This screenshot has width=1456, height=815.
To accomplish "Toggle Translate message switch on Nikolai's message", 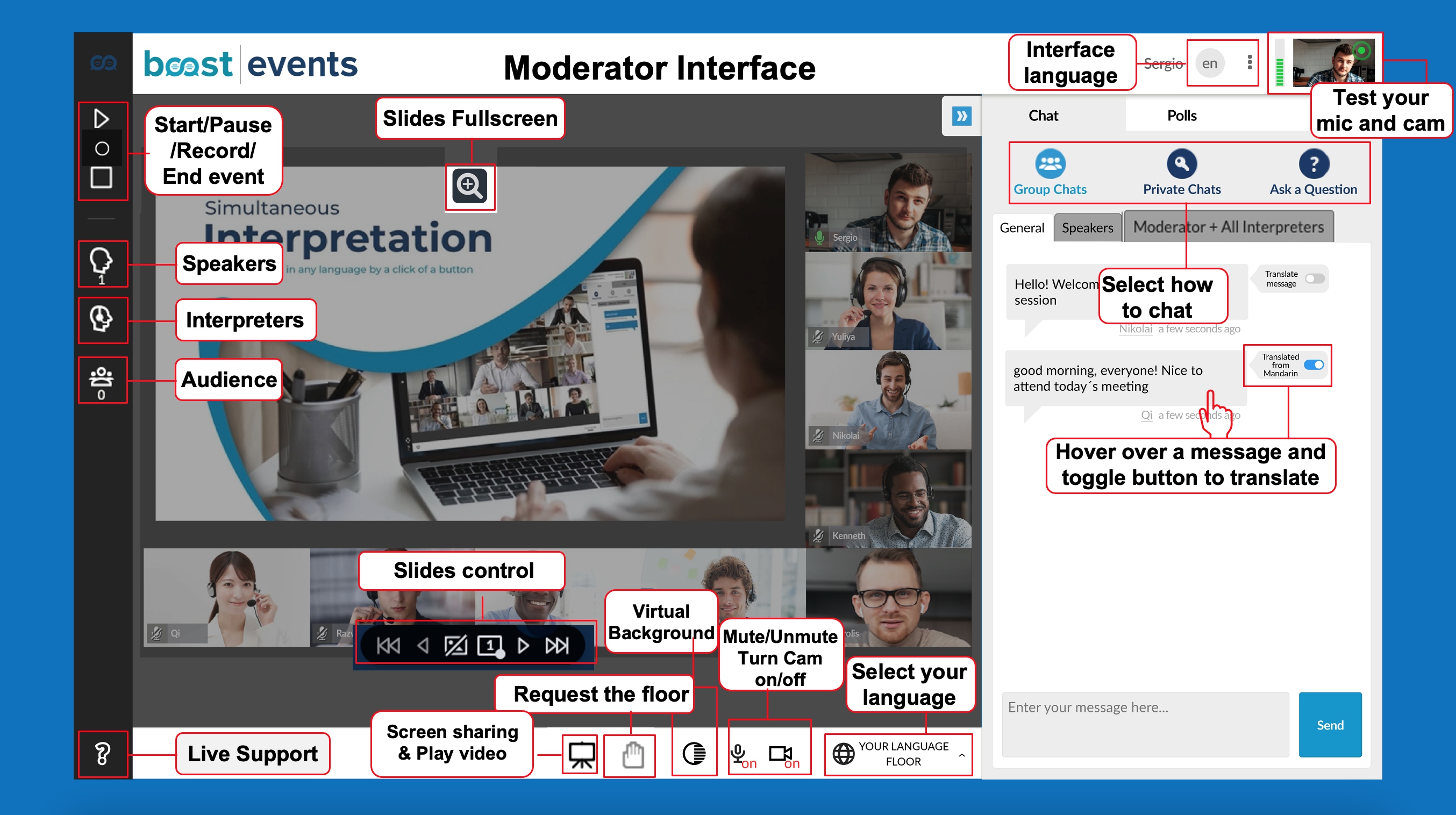I will 1314,278.
